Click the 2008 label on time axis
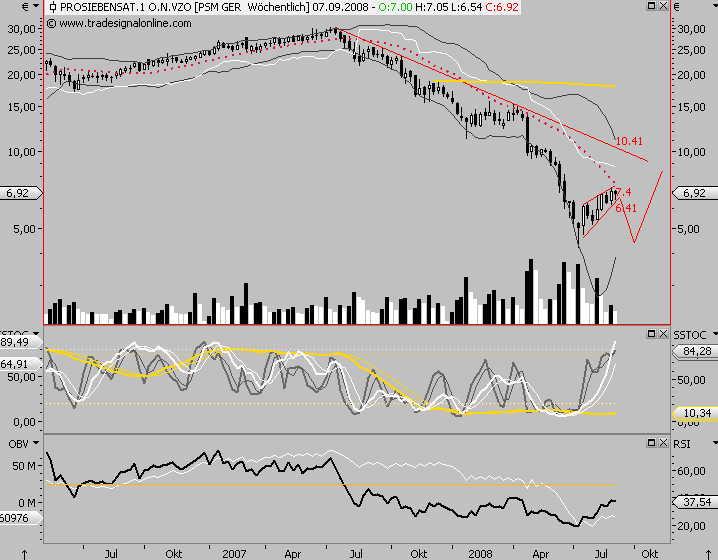The height and width of the screenshot is (560, 718). [x=480, y=554]
